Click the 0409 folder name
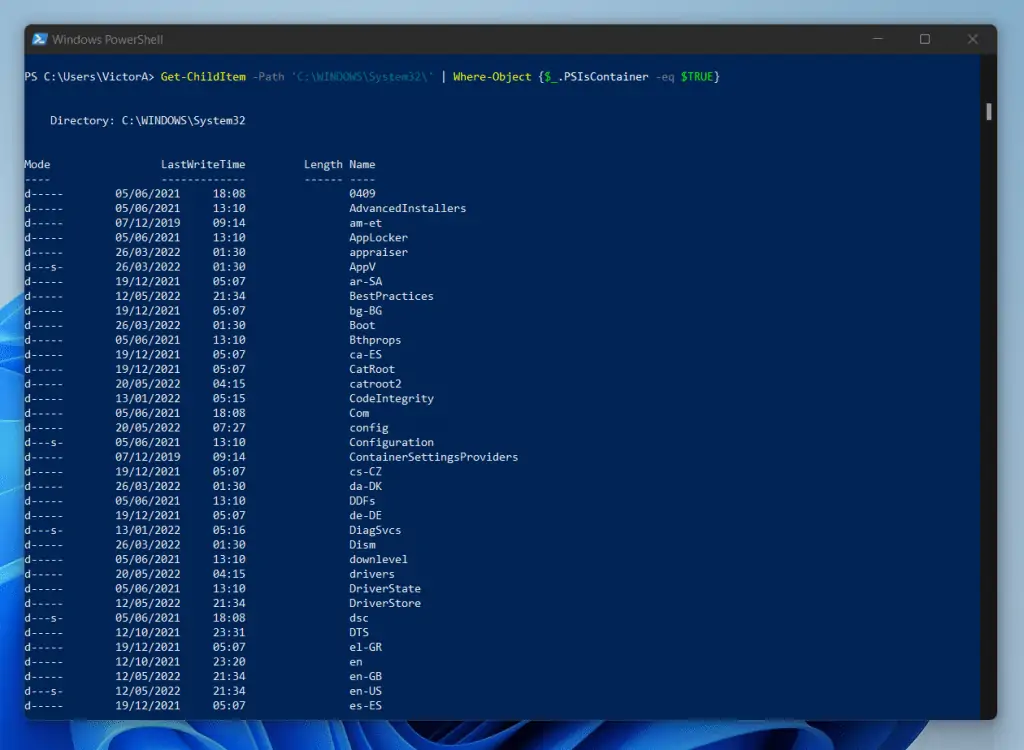Viewport: 1024px width, 750px height. tap(362, 193)
